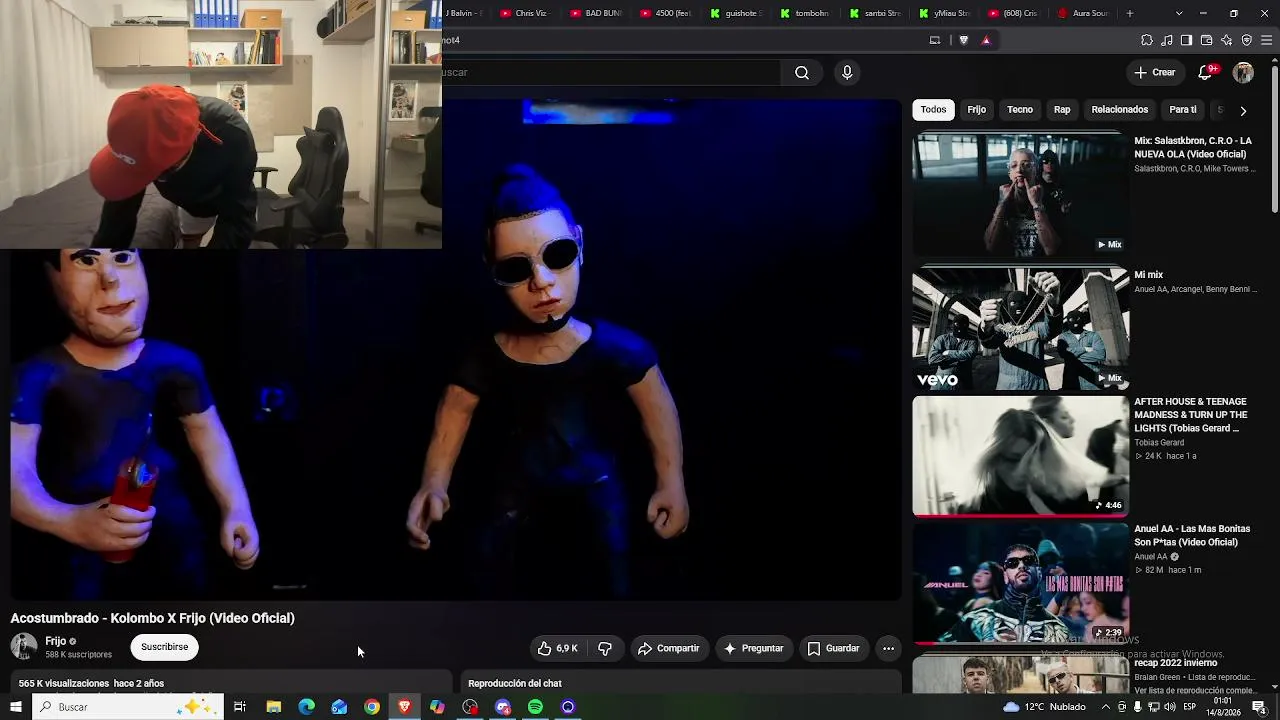Switch input language from ESP
Viewport: 1280px width, 720px height.
click(x=1190, y=707)
